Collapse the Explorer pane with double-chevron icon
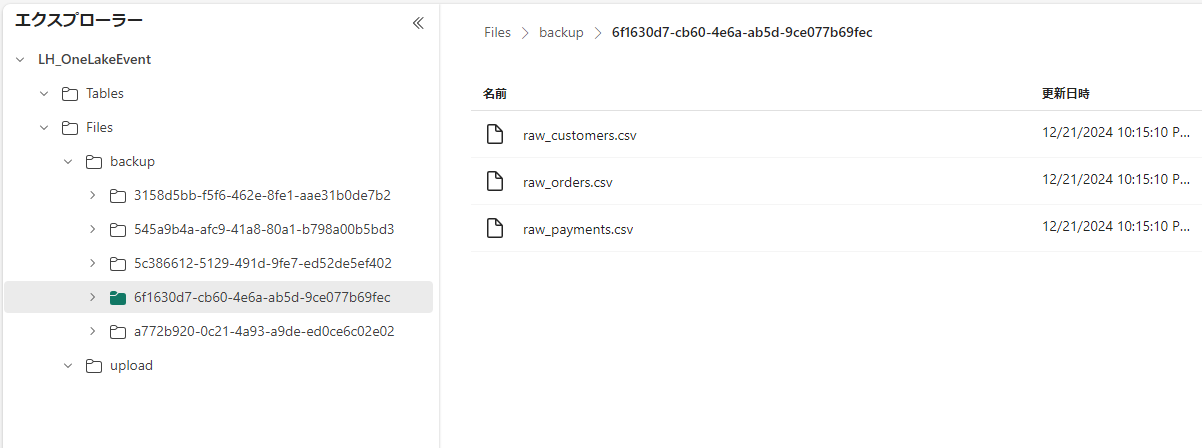1202x448 pixels. coord(418,23)
